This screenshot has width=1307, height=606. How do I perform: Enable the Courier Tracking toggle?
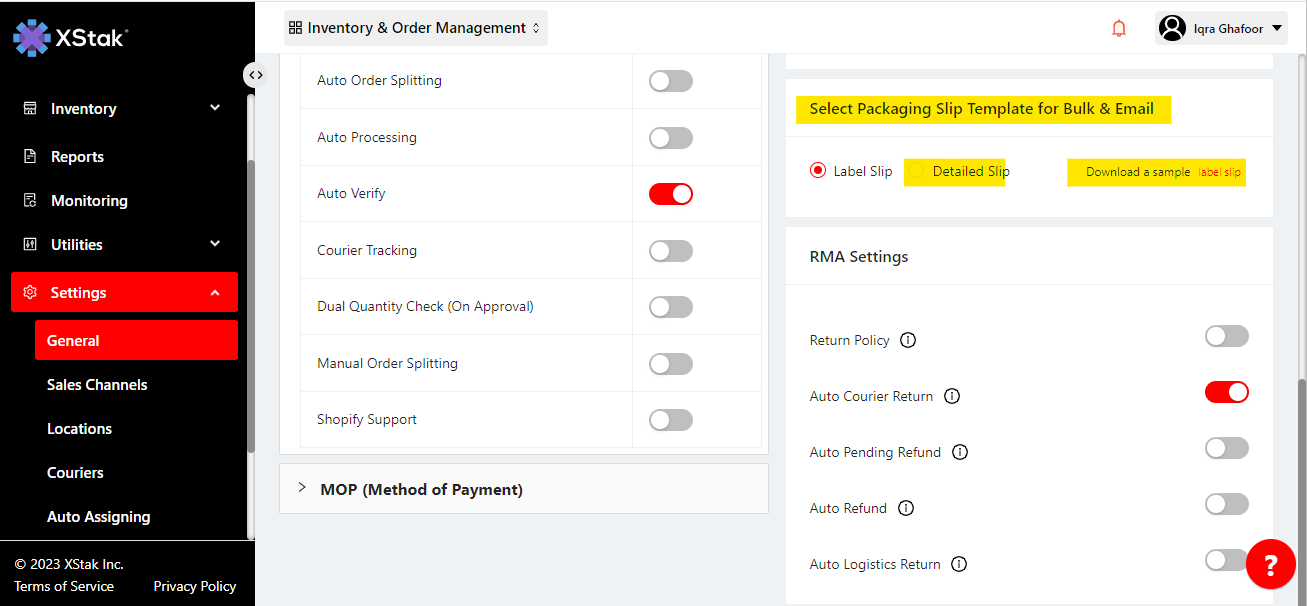(x=670, y=251)
